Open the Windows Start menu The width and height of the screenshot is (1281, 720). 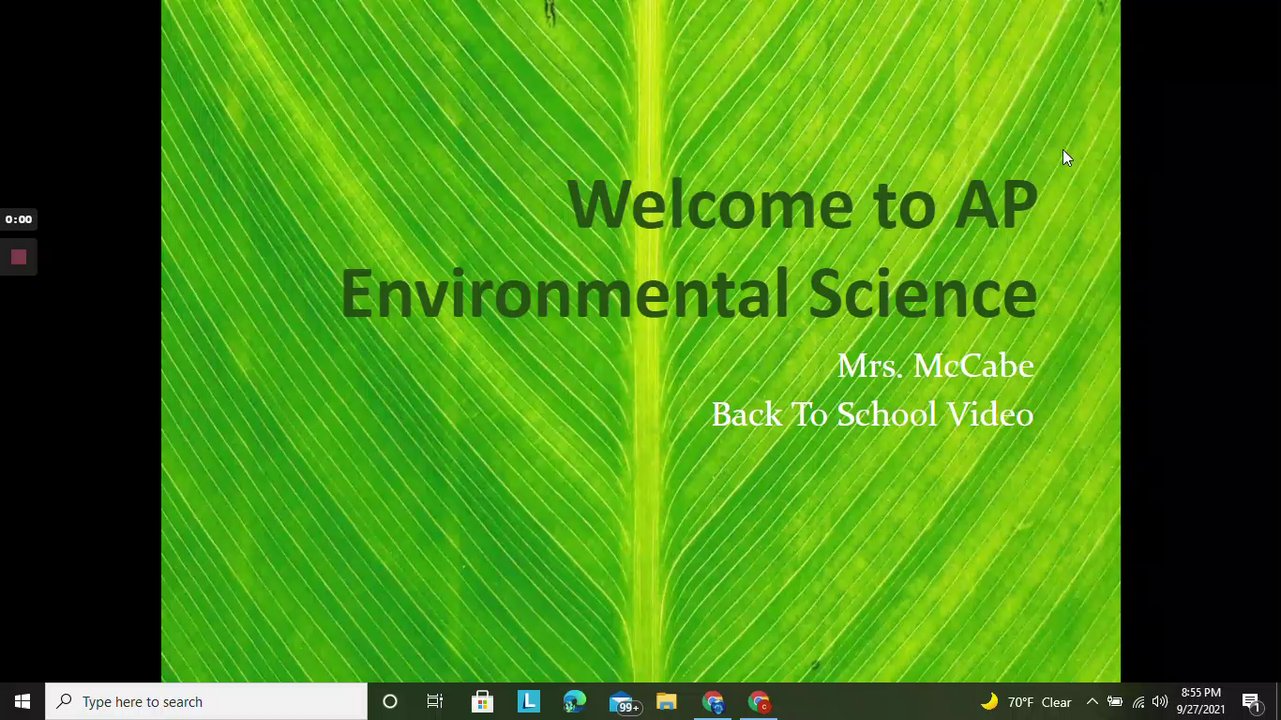[x=22, y=702]
